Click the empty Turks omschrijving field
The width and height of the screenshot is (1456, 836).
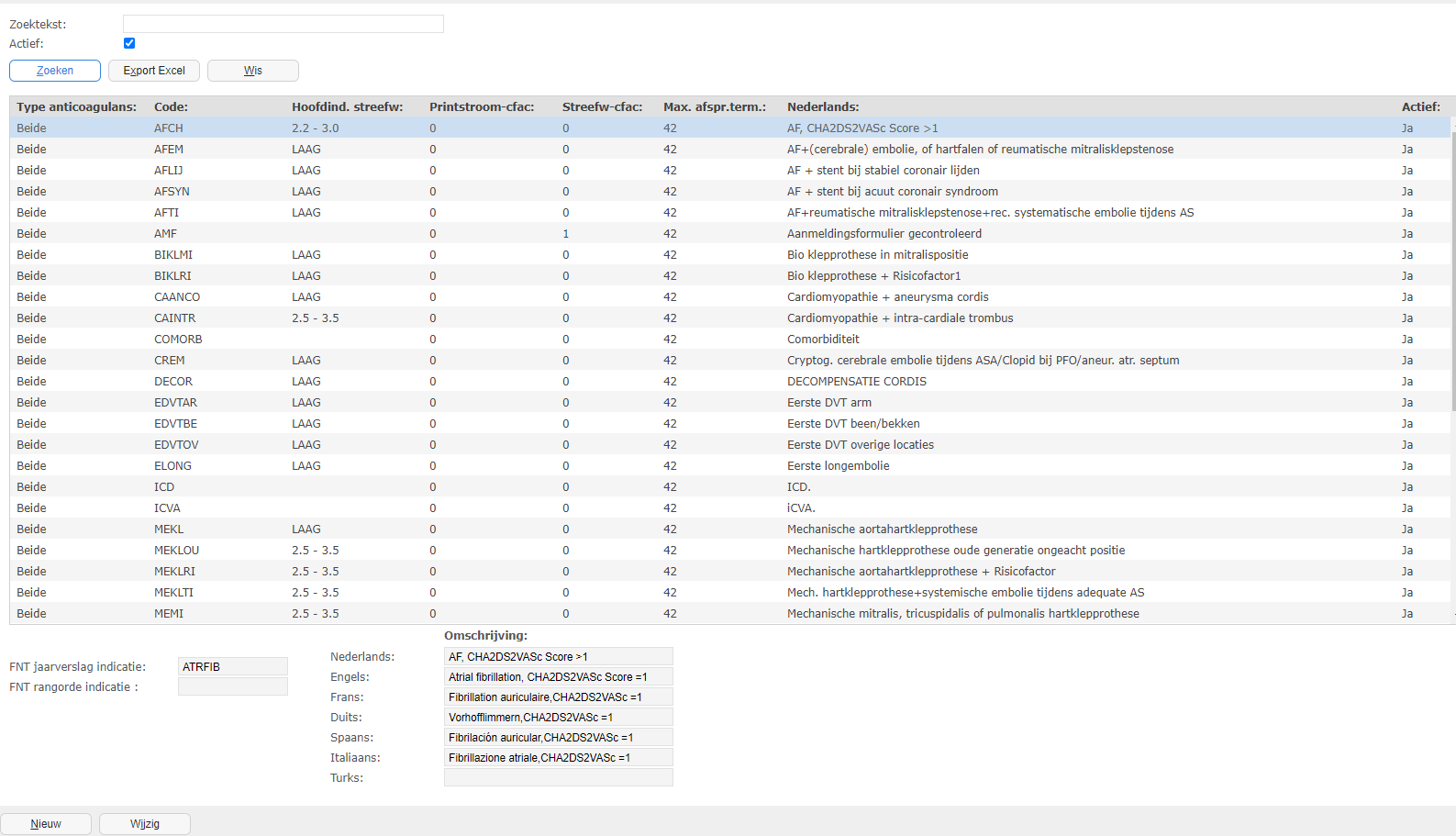[559, 778]
